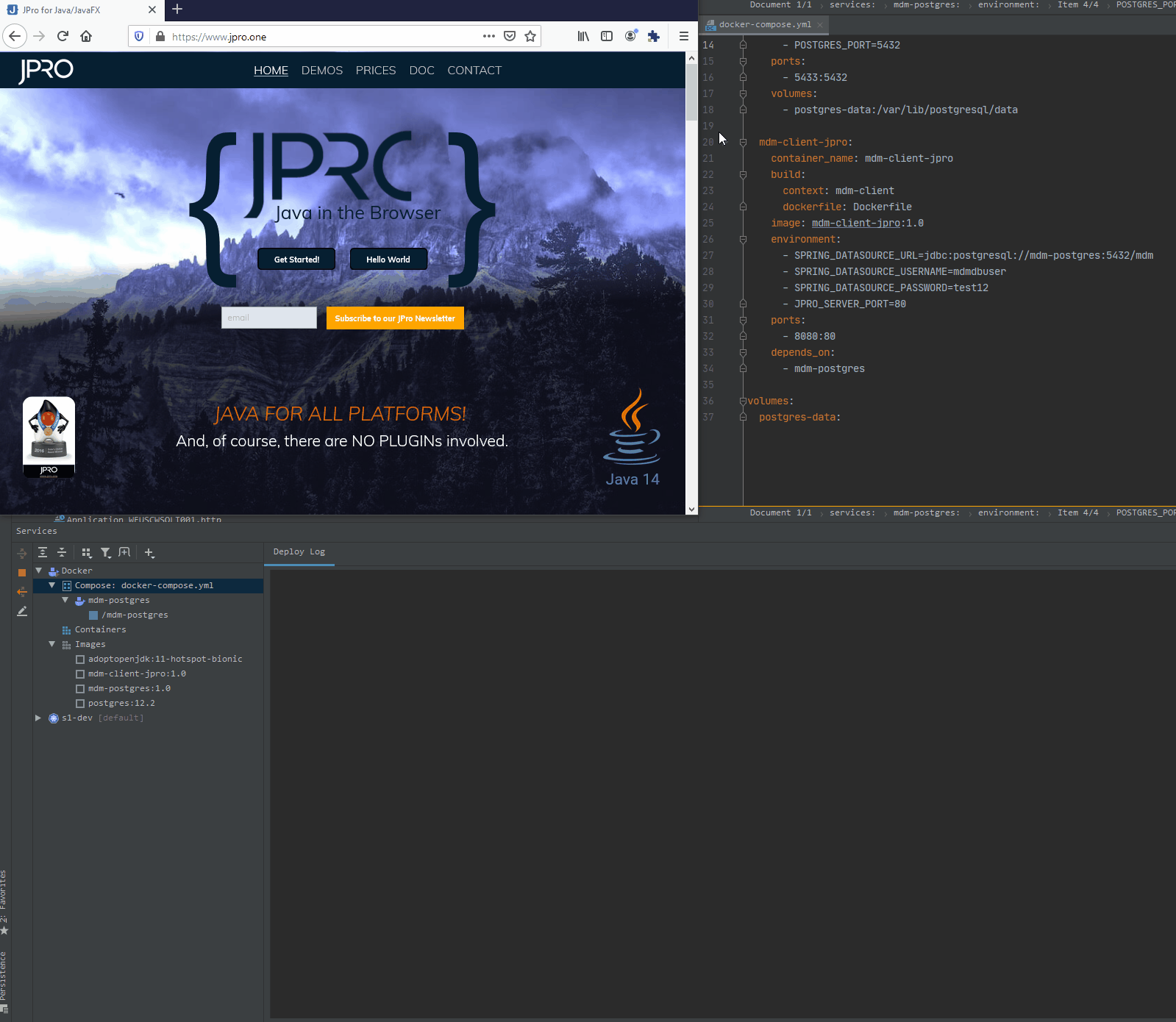Click the site padlock icon in the address bar
This screenshot has width=1176, height=1022.
(x=160, y=36)
